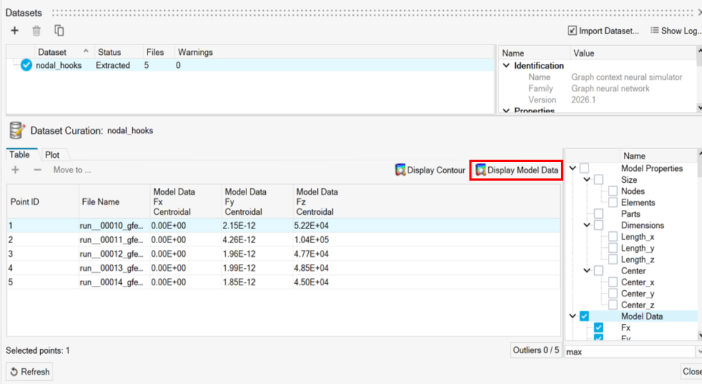702x384 pixels.
Task: Check the Model Properties checkbox
Action: 584,168
